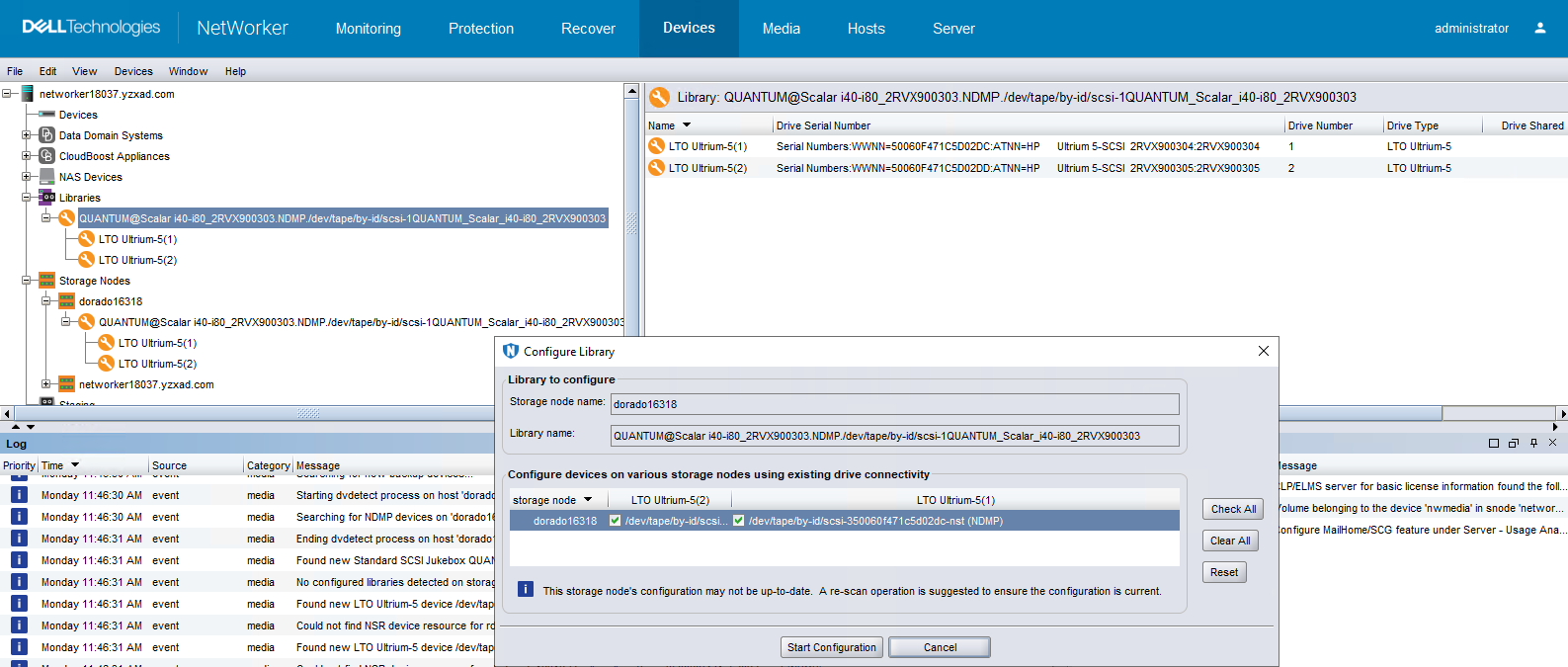The height and width of the screenshot is (667, 1568).
Task: Click the dorado16318 storage node icon
Action: [x=66, y=301]
